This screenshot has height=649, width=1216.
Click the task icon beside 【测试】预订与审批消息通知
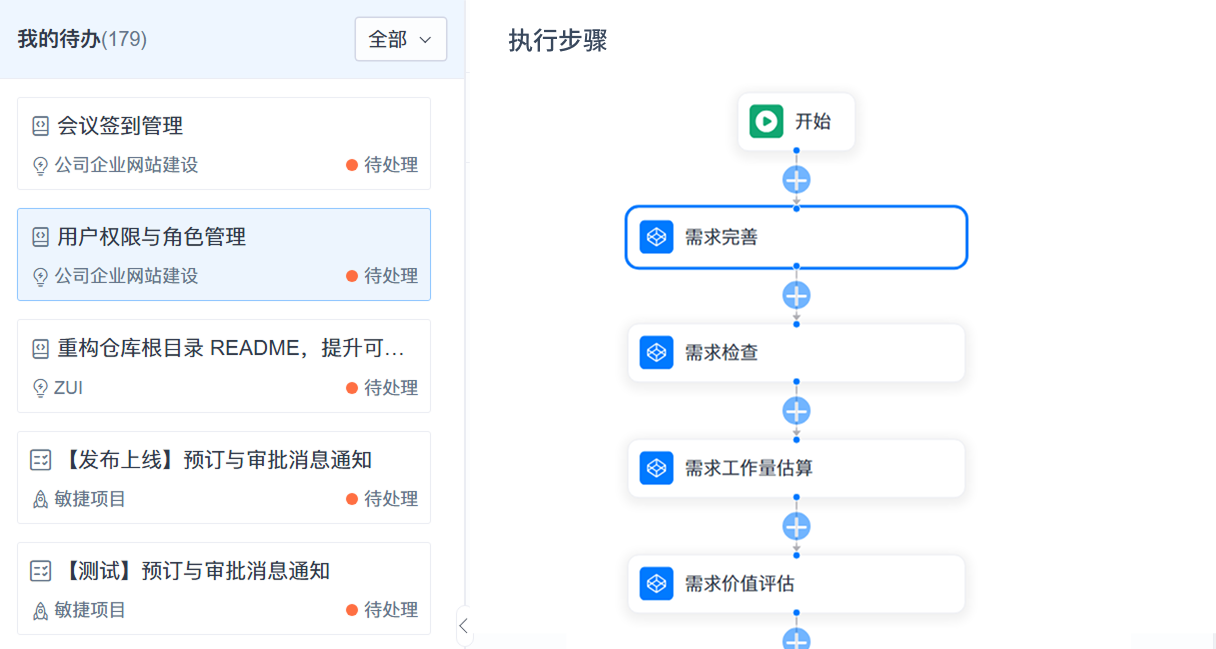click(40, 571)
